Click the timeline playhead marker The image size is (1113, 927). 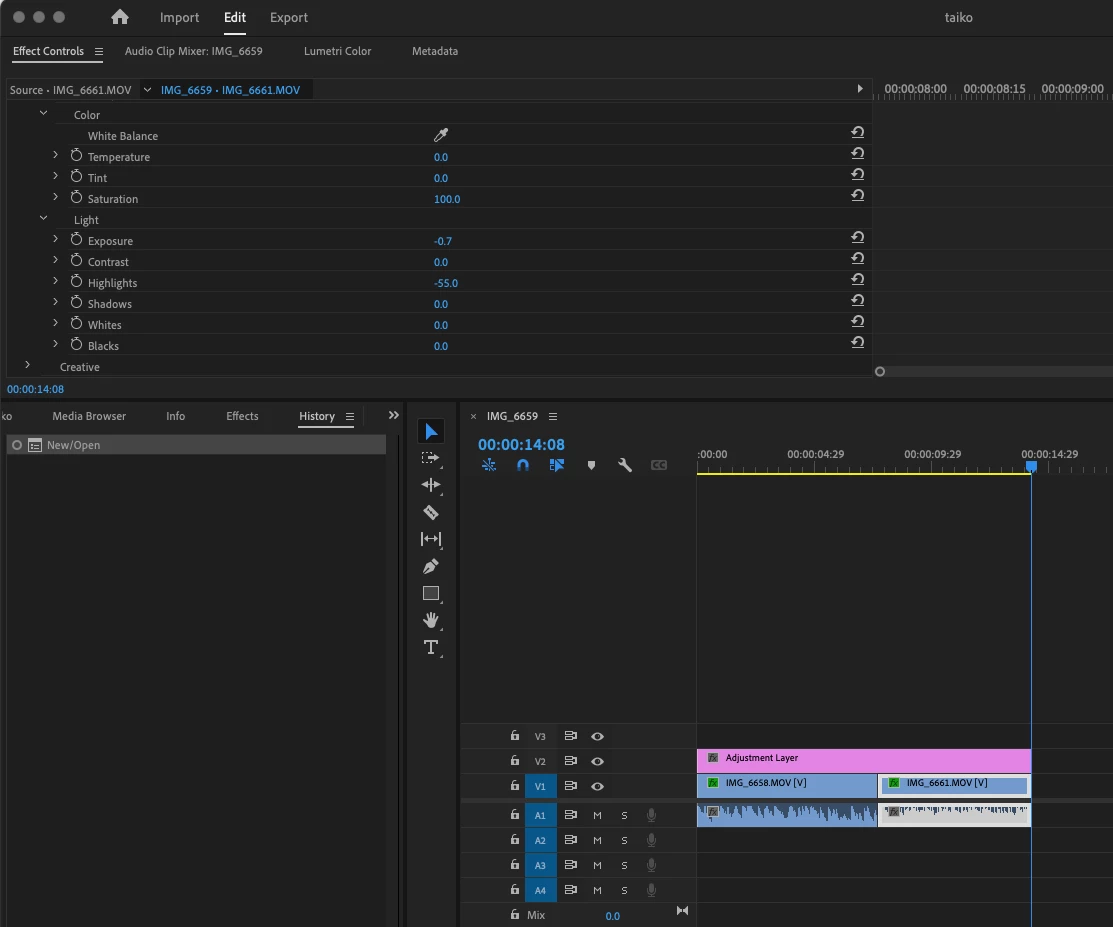tap(1031, 466)
